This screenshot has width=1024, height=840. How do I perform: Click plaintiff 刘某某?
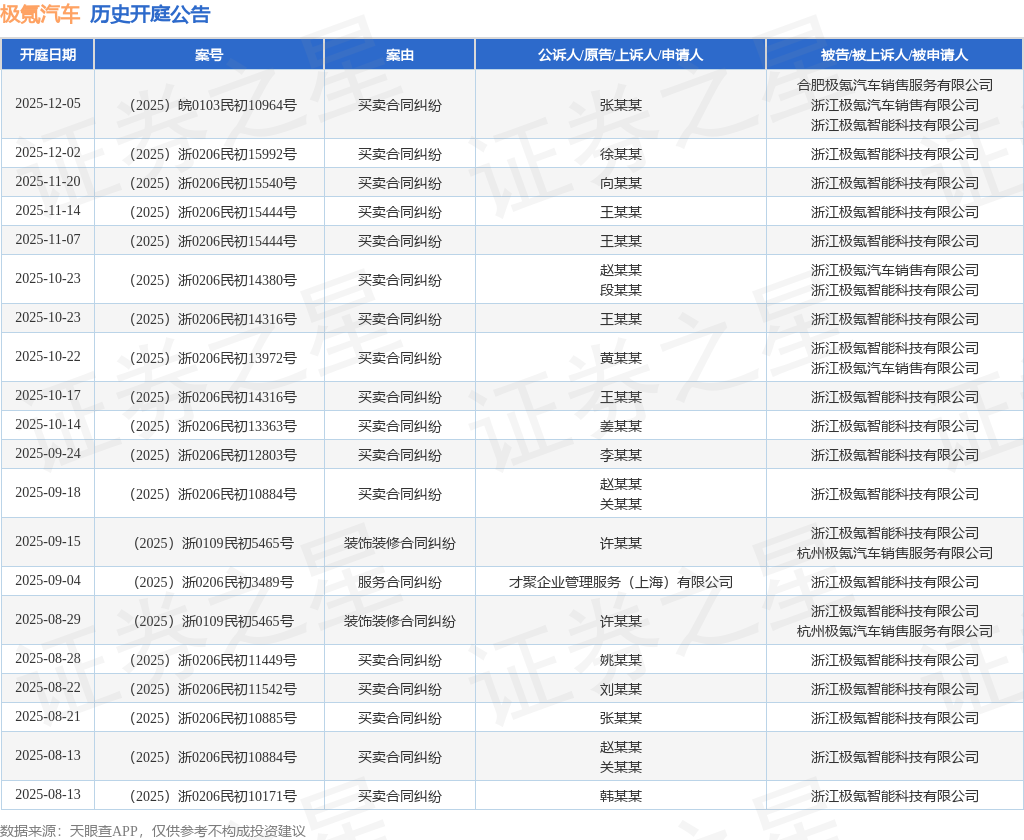pyautogui.click(x=620, y=689)
